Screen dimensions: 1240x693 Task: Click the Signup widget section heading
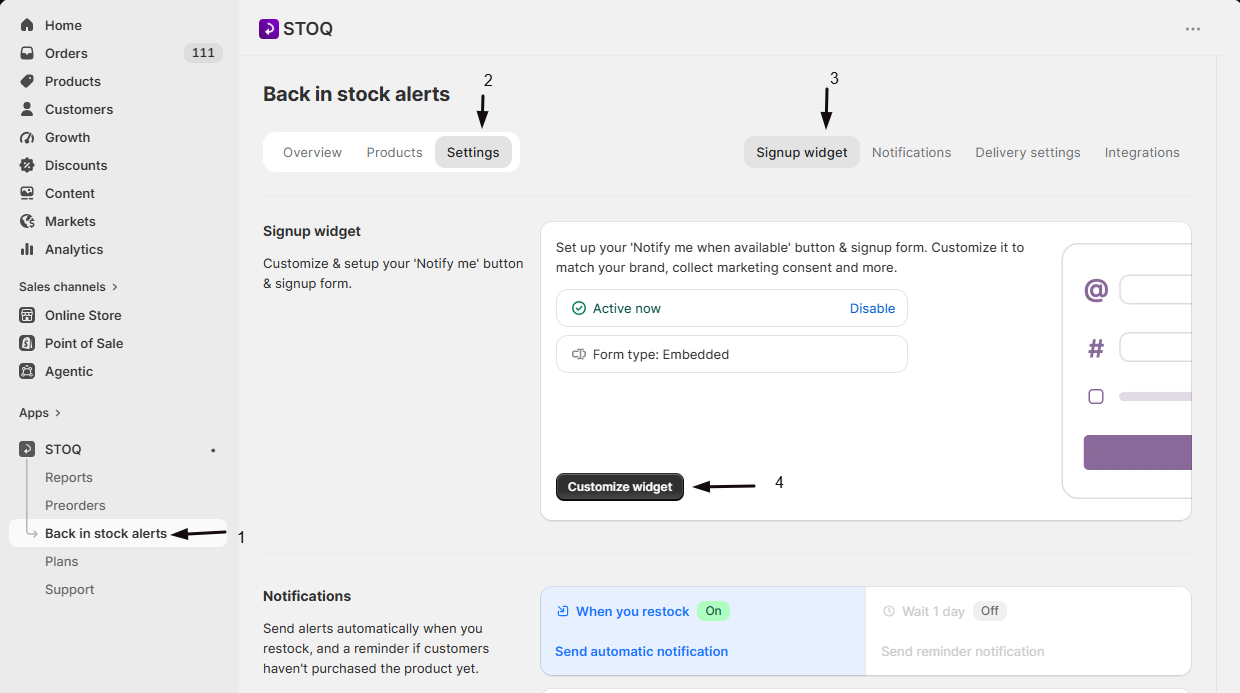pos(312,231)
